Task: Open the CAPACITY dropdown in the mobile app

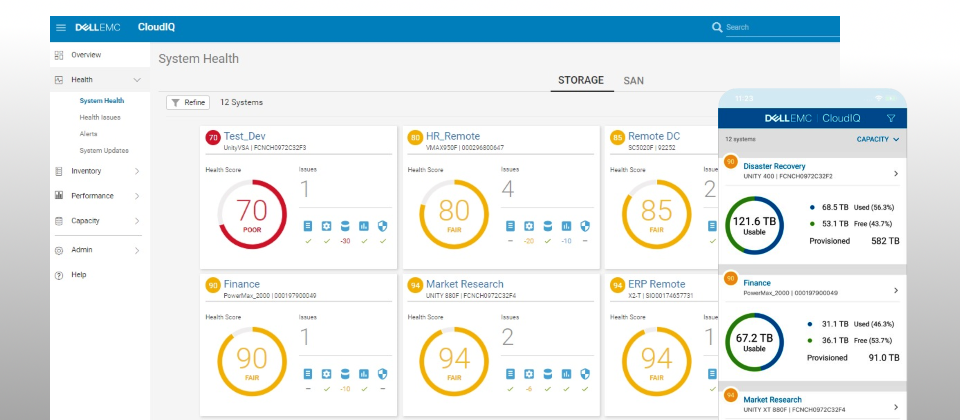Action: pos(878,140)
